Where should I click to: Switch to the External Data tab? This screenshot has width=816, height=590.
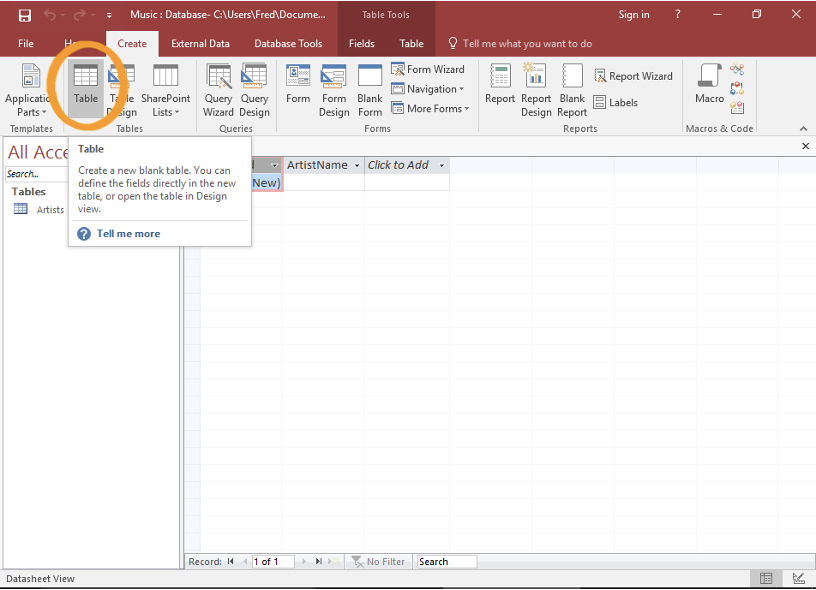(200, 44)
